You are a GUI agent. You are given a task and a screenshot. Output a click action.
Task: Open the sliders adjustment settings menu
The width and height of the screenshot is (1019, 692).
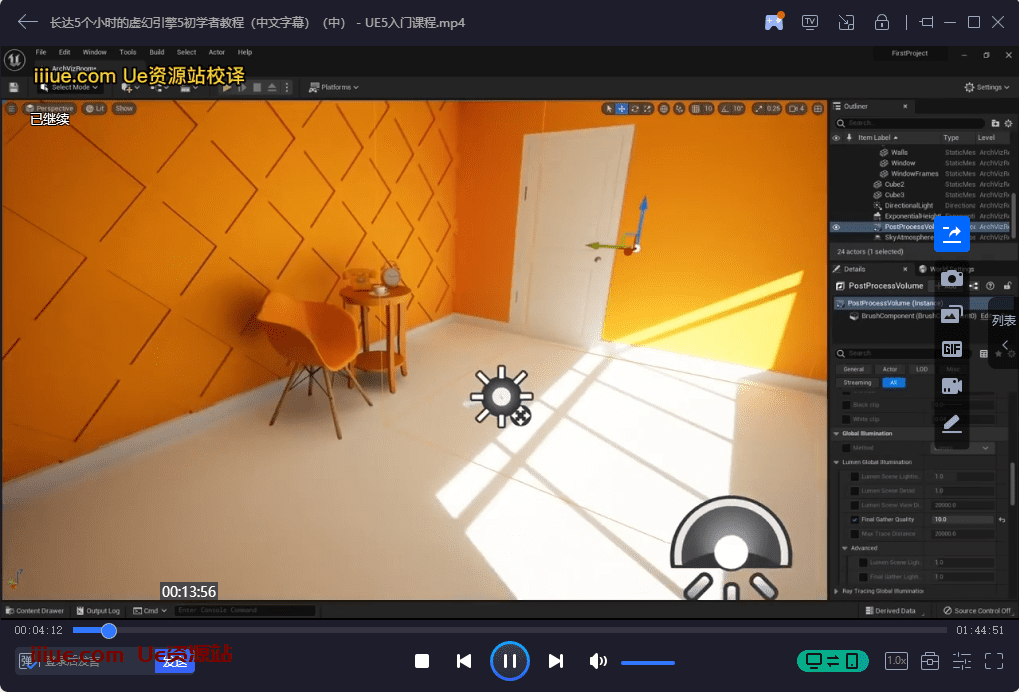point(962,661)
